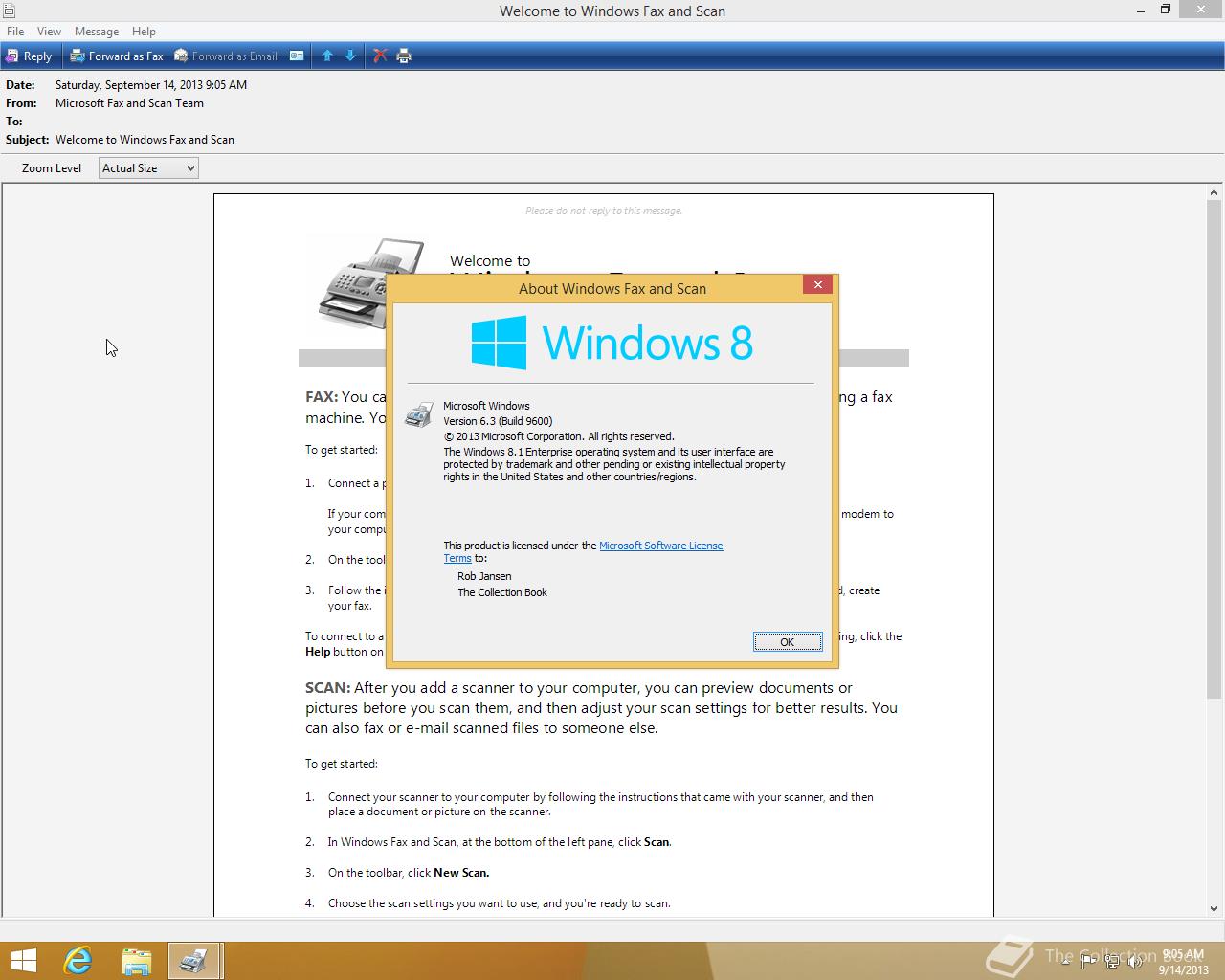Open File Explorer from the taskbar
Viewport: 1225px width, 980px height.
point(137,961)
